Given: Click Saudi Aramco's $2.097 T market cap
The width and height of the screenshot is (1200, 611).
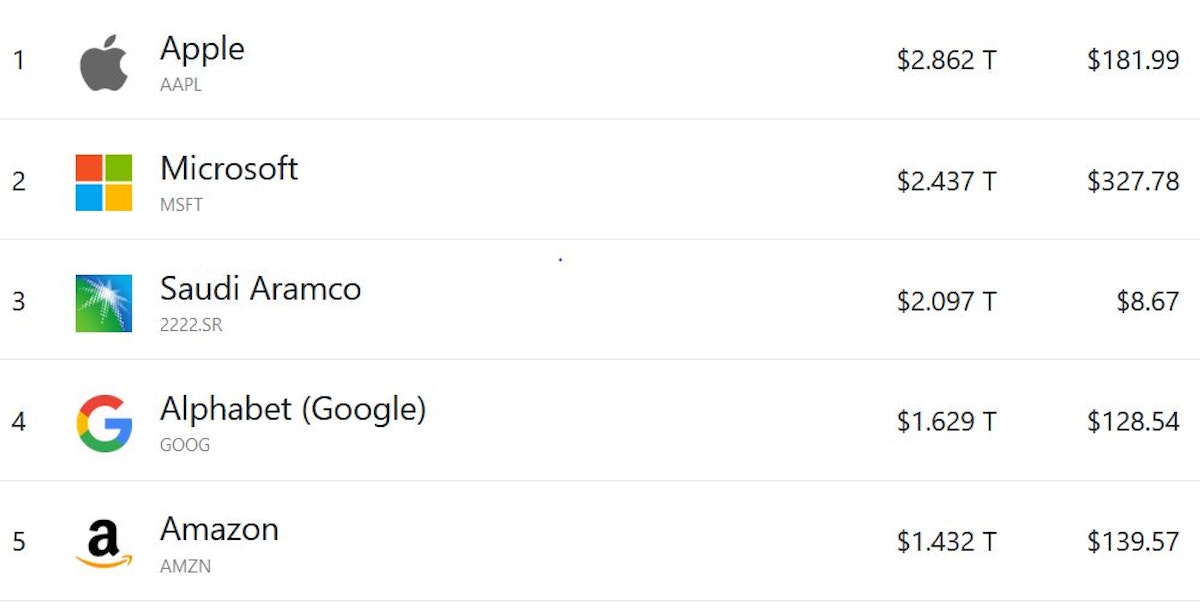Looking at the screenshot, I should click(946, 301).
